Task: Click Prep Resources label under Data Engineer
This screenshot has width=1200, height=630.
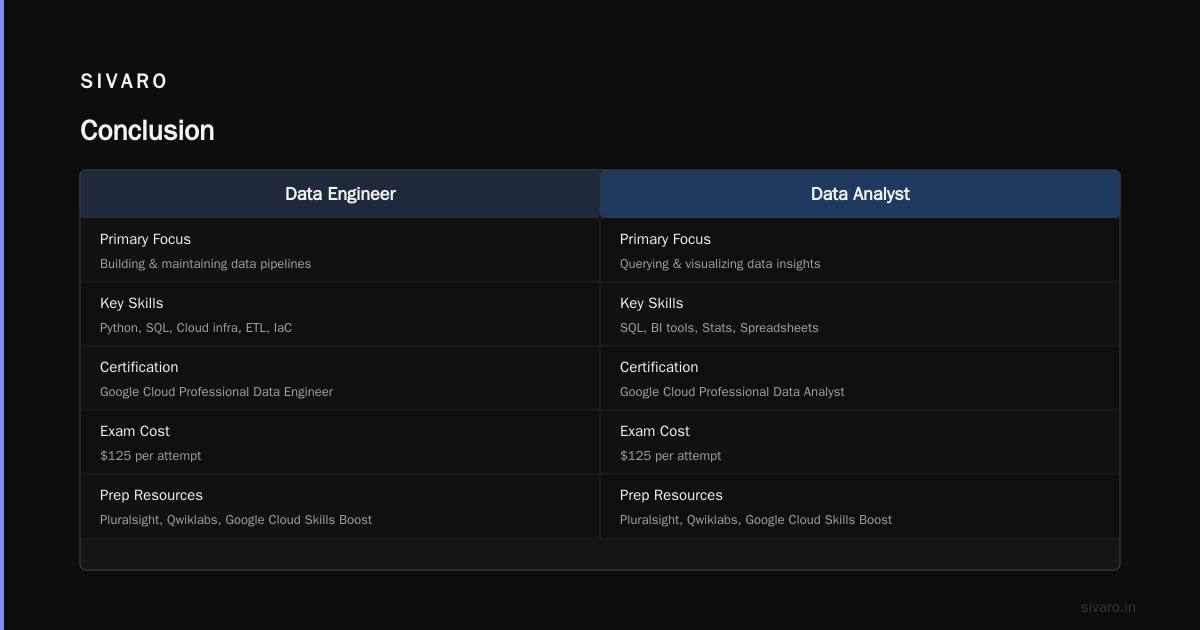Action: 151,495
